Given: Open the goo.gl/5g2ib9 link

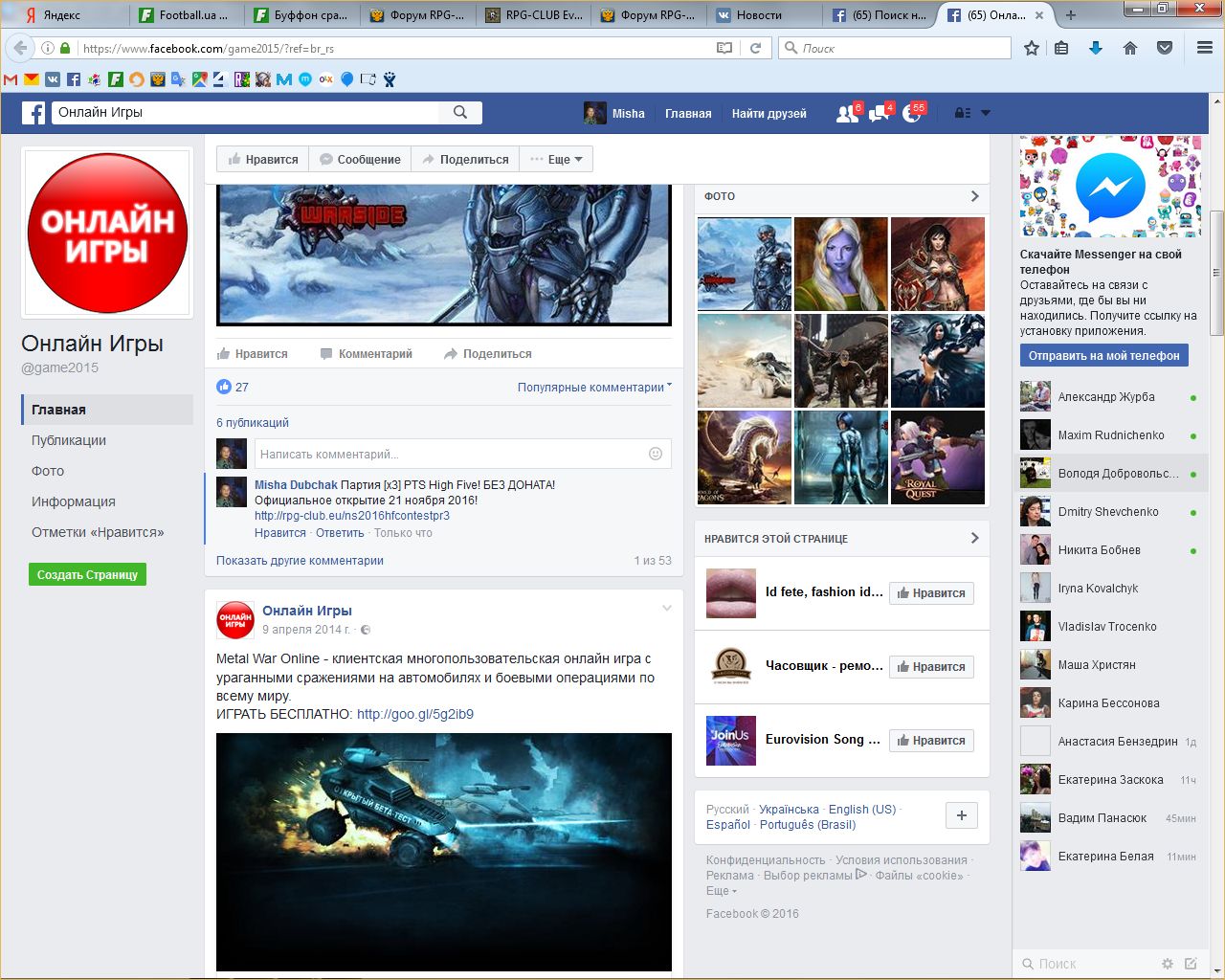Looking at the screenshot, I should (414, 714).
